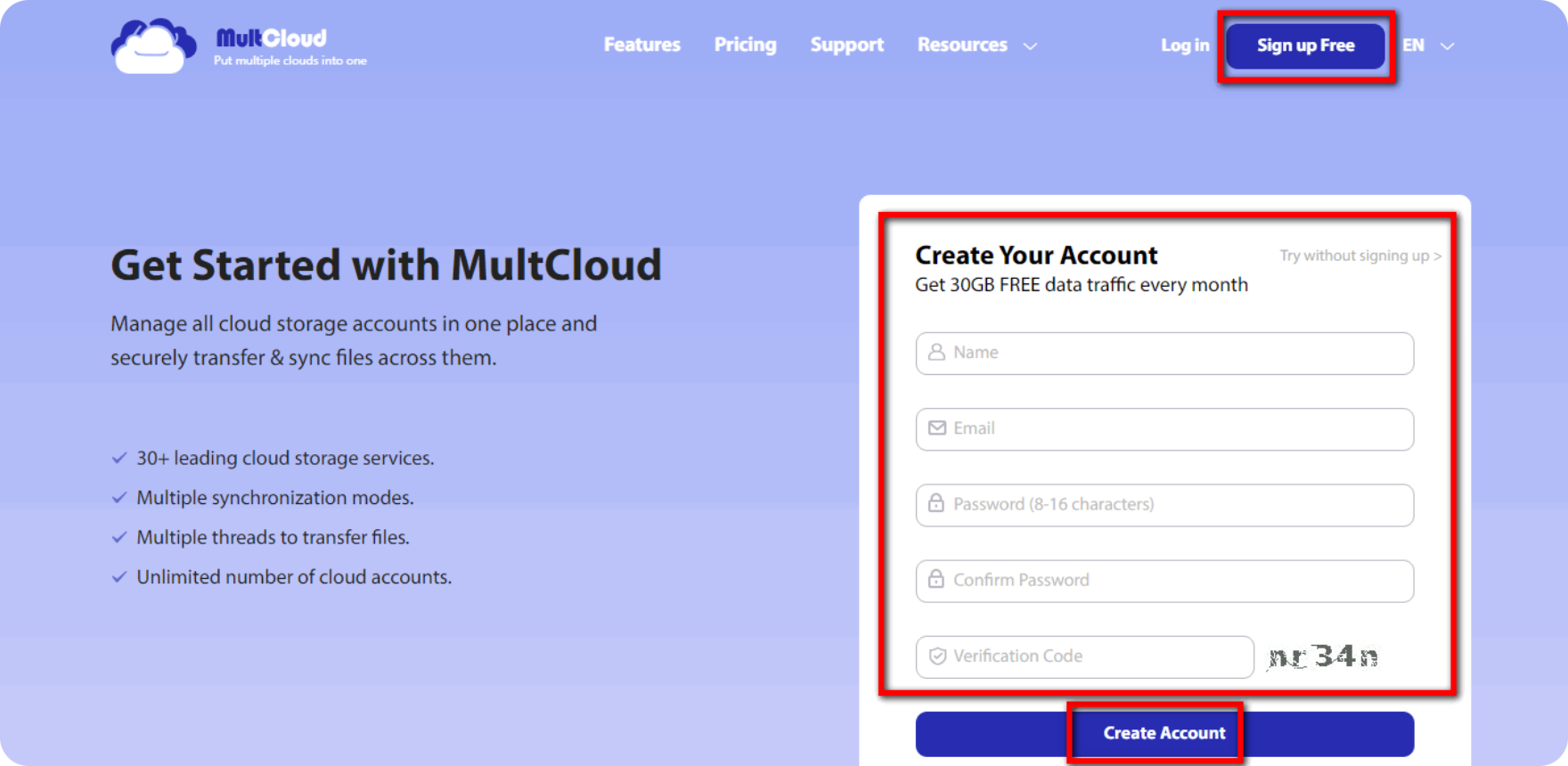1568x766 pixels.
Task: Click the MultCloud cloud logo
Action: pyautogui.click(x=153, y=45)
